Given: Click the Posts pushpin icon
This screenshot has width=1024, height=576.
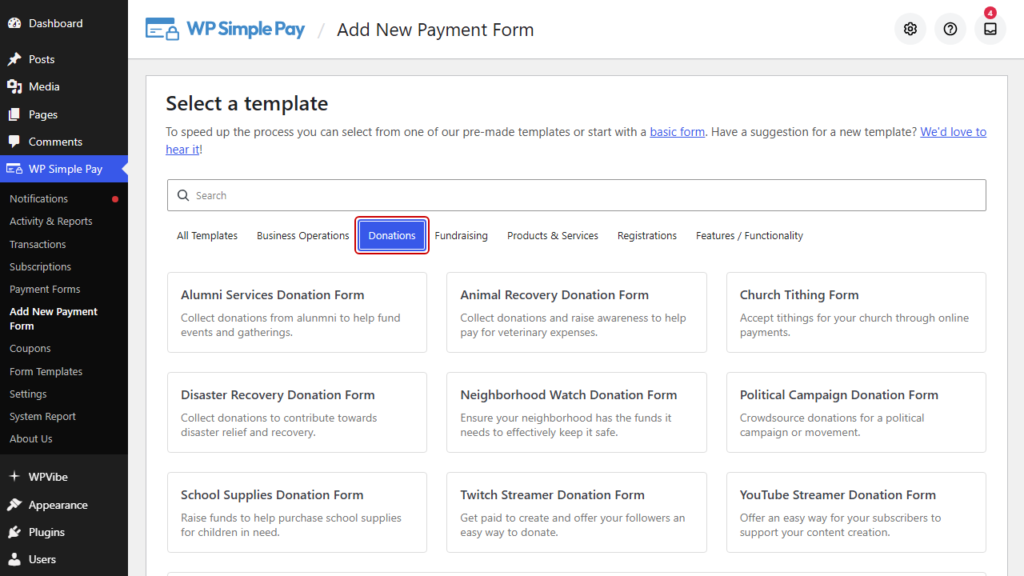Looking at the screenshot, I should [x=14, y=59].
